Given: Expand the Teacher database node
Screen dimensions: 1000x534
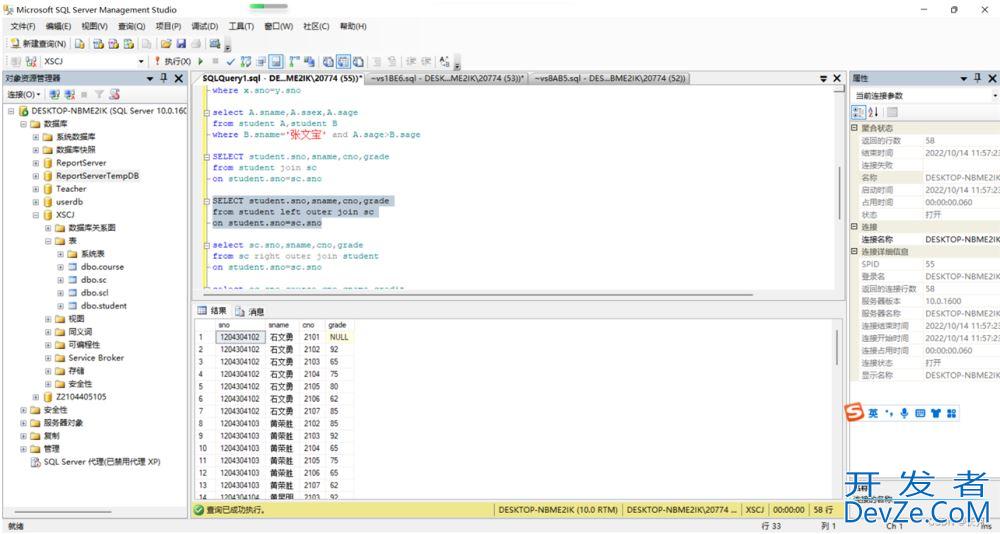Looking at the screenshot, I should (x=36, y=189).
